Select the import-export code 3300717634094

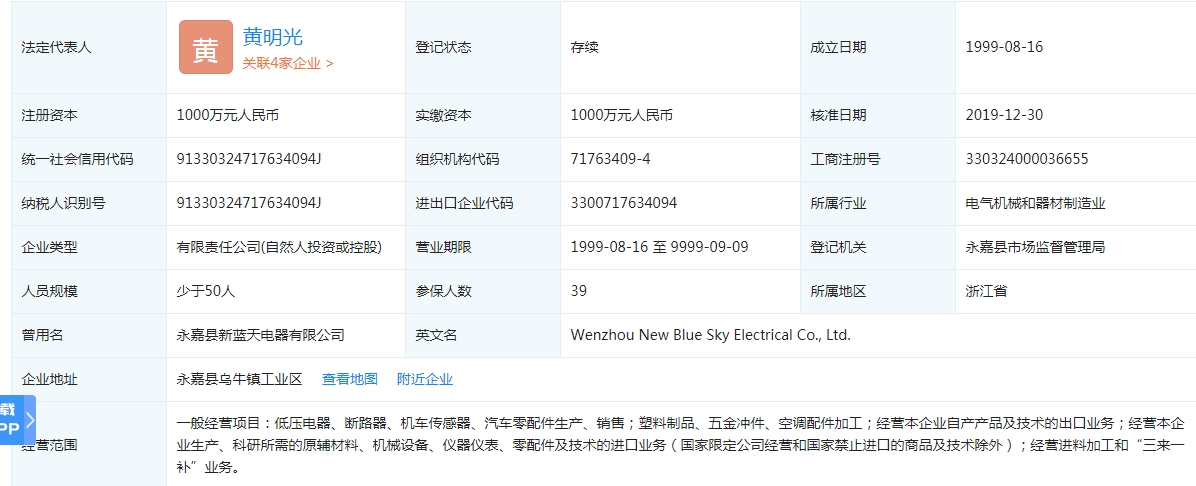[623, 203]
